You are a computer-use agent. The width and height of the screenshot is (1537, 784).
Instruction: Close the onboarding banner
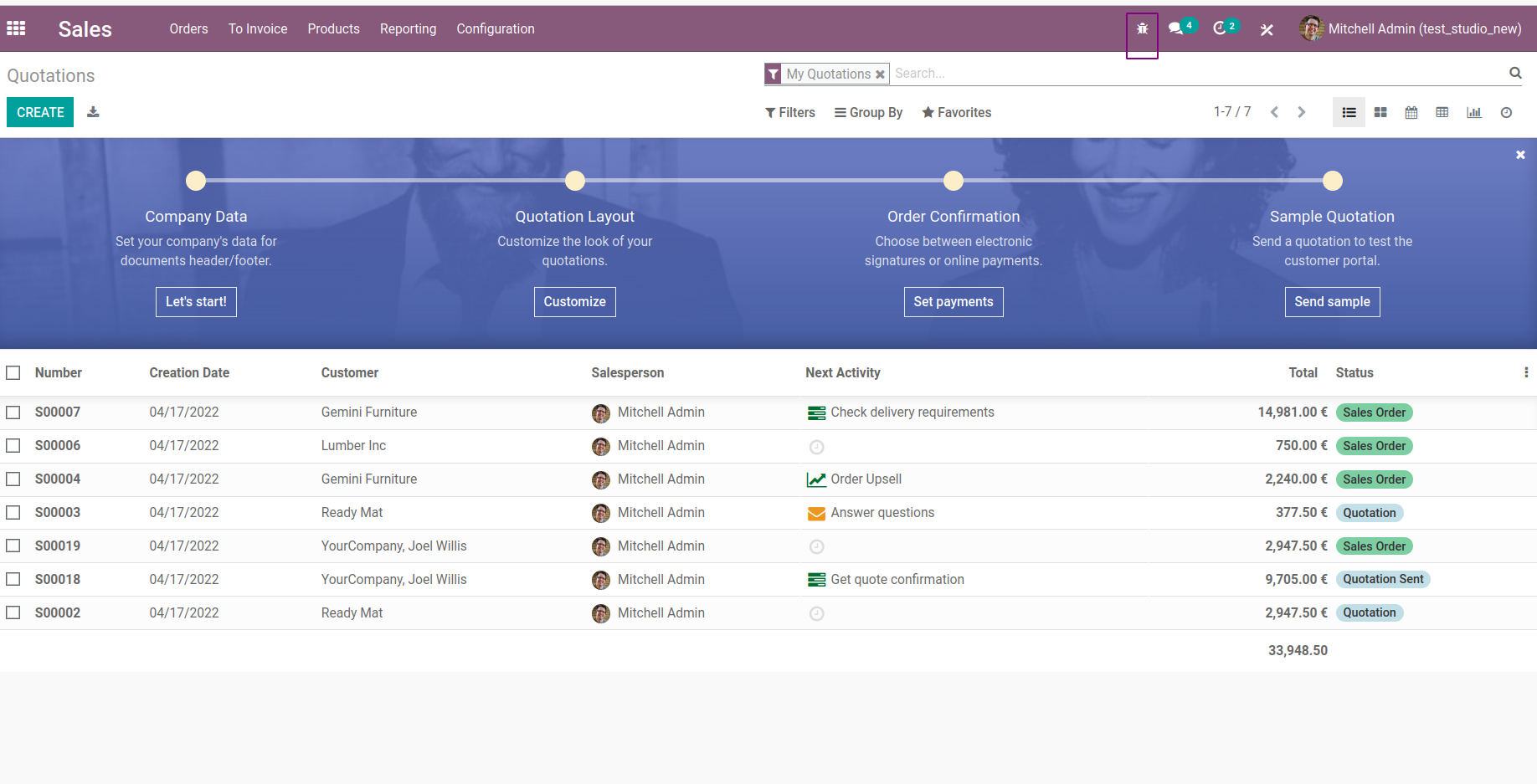pos(1520,155)
